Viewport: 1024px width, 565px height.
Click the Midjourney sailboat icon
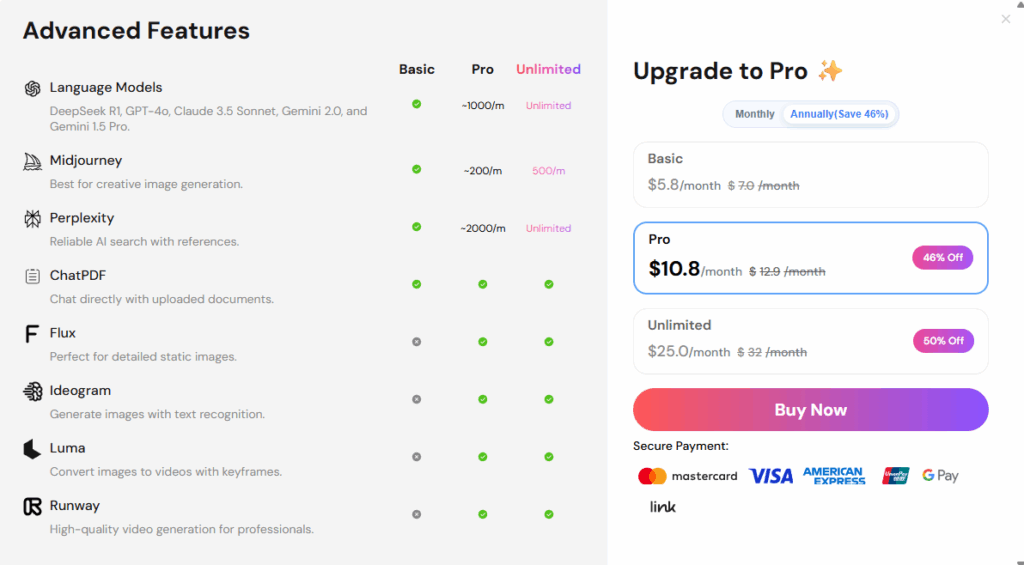32,161
